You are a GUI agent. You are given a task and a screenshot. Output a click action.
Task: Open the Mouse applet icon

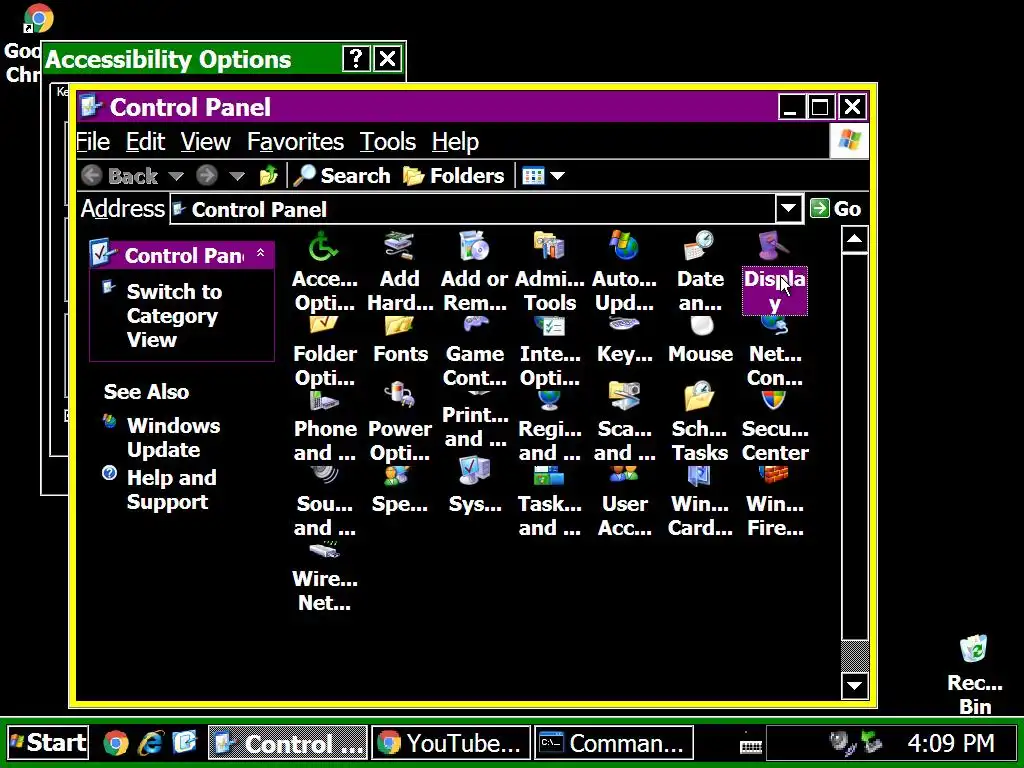pos(700,341)
